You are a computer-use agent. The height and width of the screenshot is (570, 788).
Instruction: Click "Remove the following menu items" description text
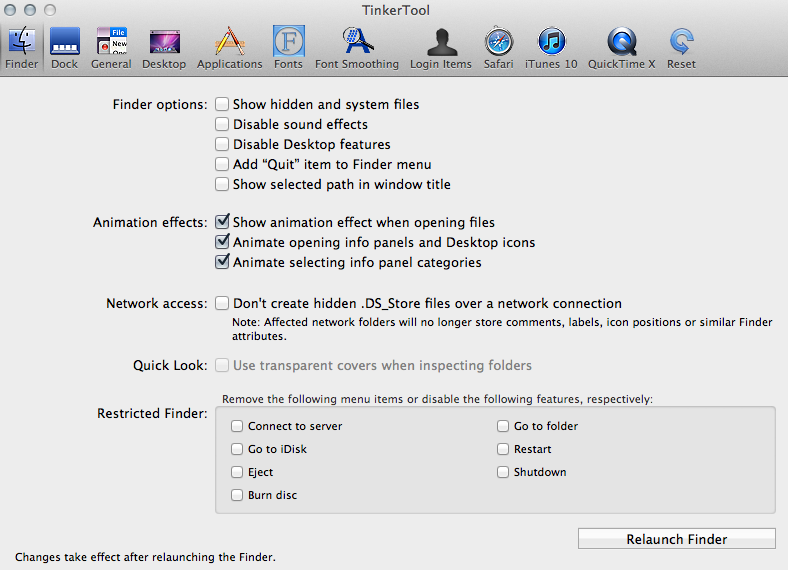(437, 399)
